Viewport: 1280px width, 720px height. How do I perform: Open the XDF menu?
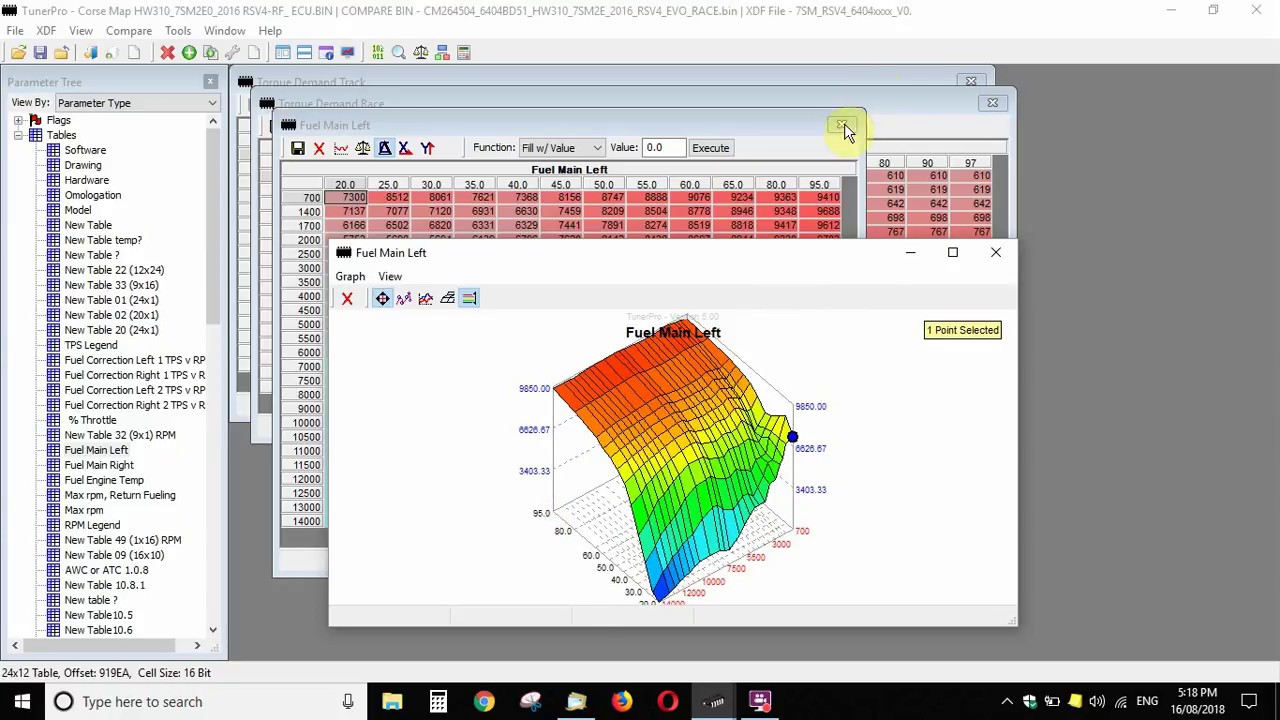coord(46,31)
